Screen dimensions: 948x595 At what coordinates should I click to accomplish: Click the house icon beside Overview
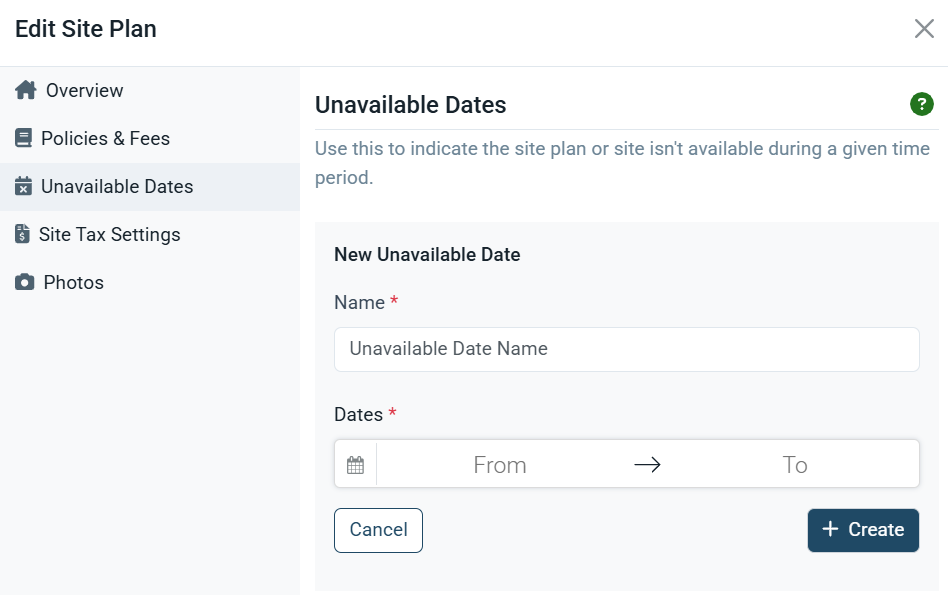pos(25,90)
